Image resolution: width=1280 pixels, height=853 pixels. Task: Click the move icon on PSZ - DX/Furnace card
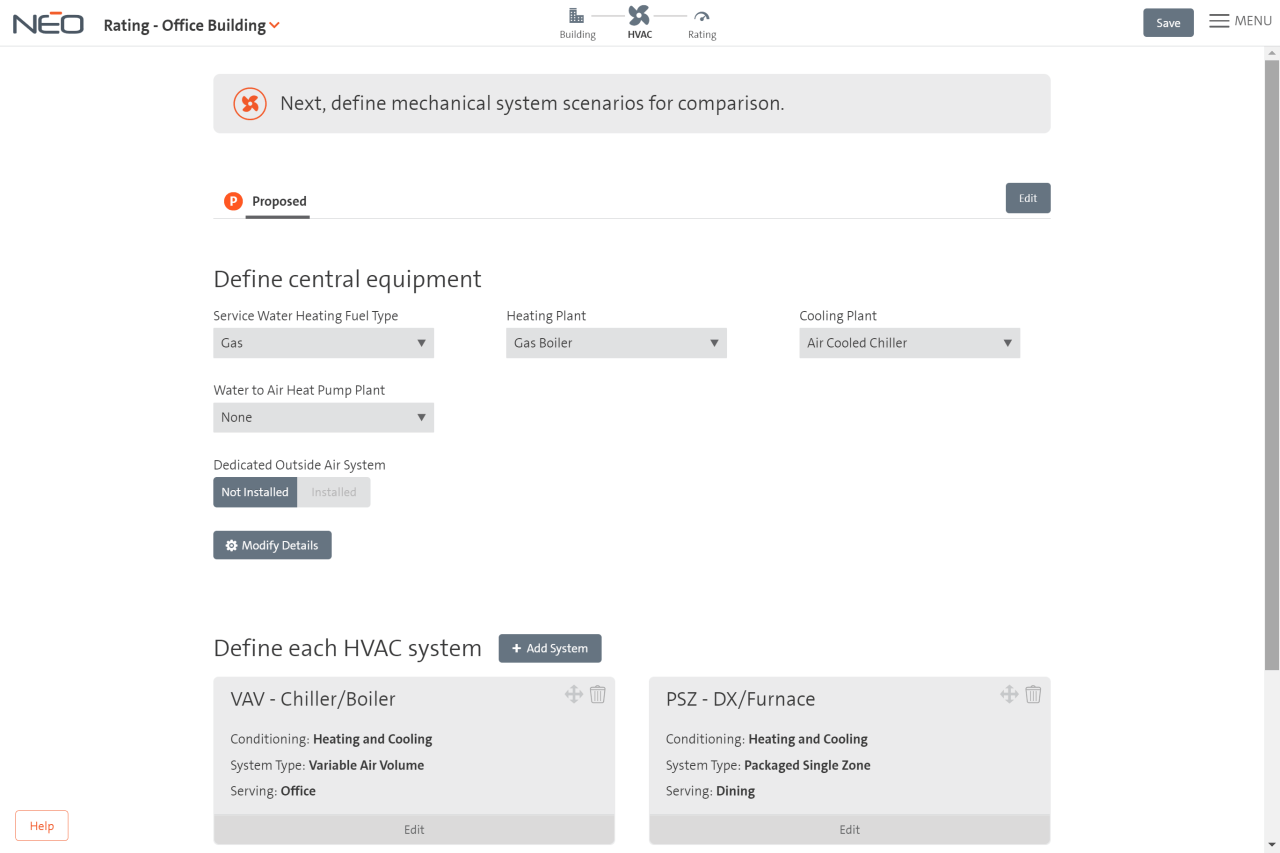click(x=1009, y=693)
